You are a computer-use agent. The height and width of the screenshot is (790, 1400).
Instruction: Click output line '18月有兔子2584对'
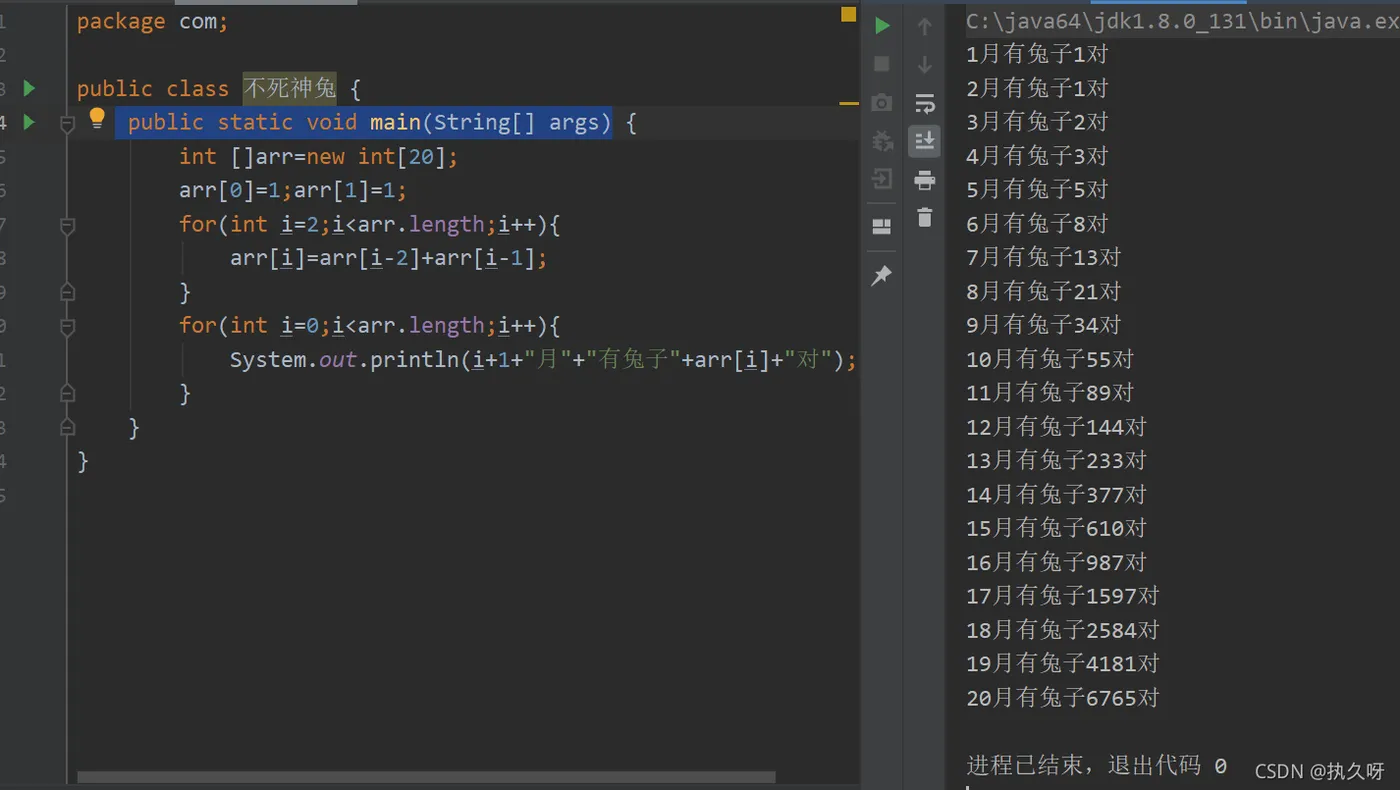[1063, 630]
